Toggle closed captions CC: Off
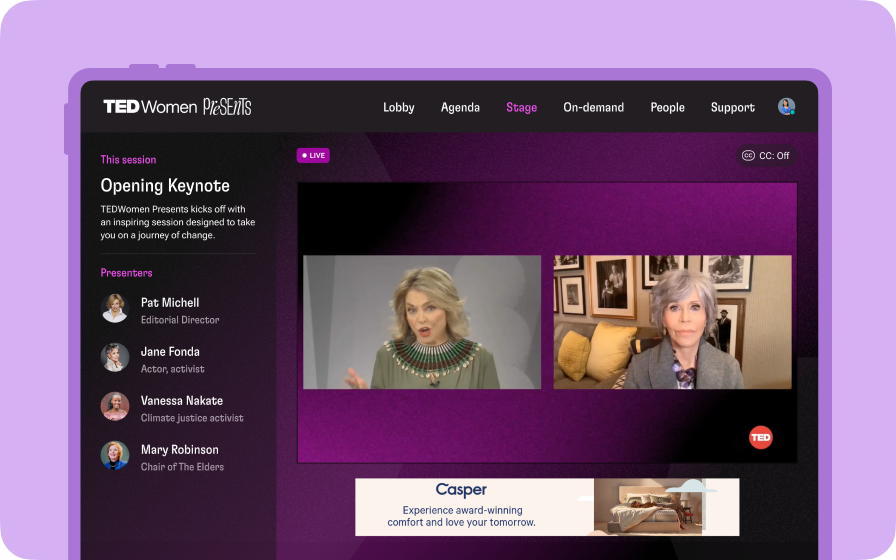Image resolution: width=896 pixels, height=560 pixels. (x=765, y=155)
